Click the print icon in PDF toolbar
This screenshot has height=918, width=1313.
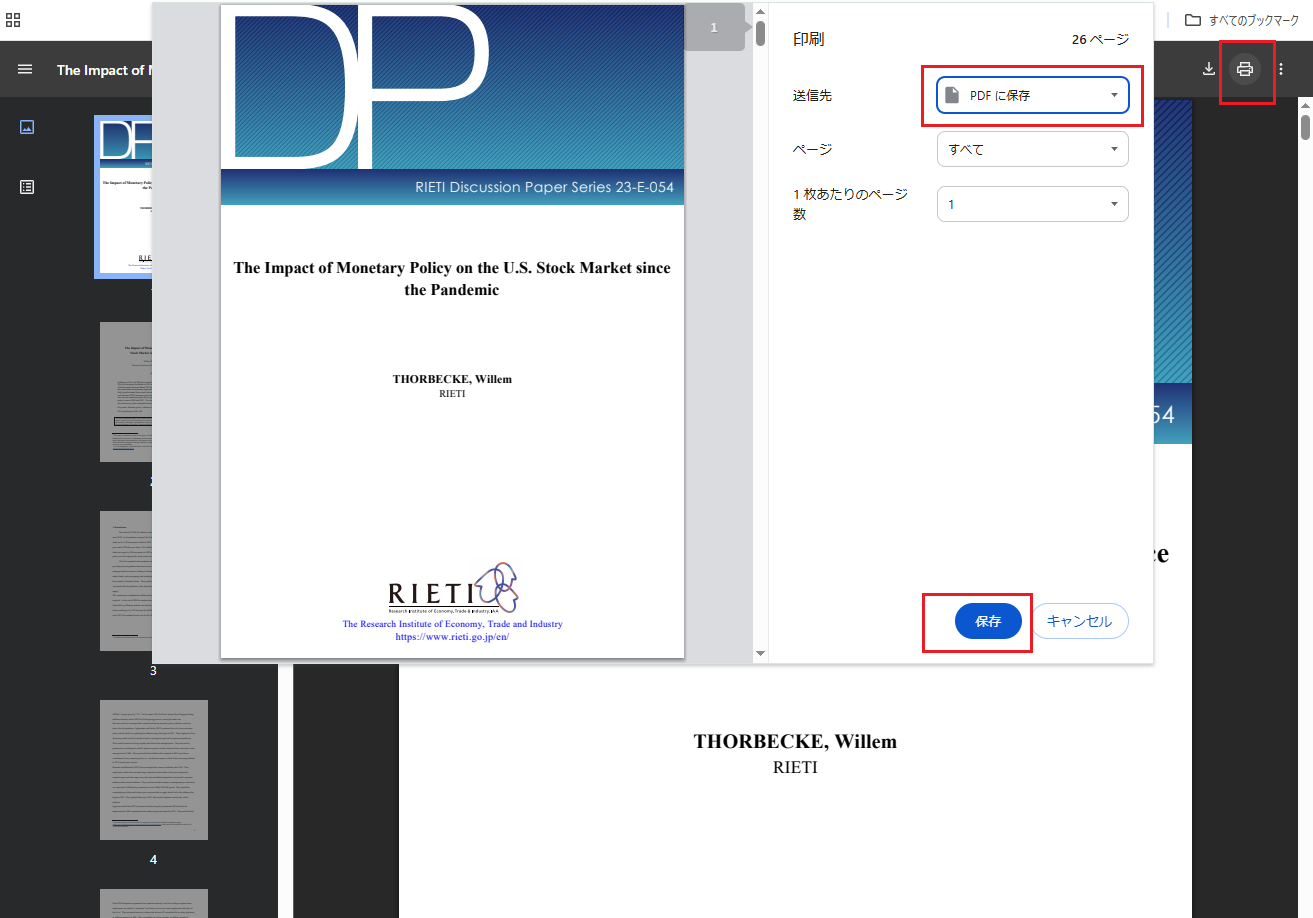pos(1245,69)
